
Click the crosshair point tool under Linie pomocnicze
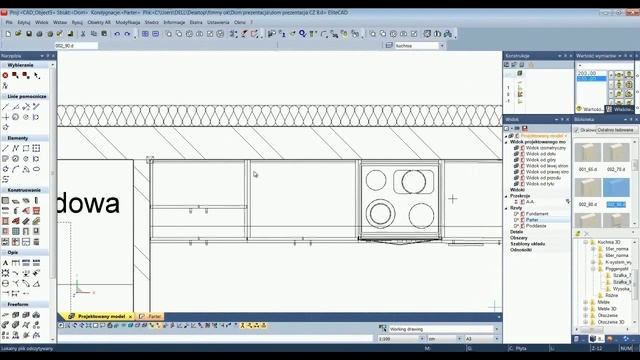[x=5, y=117]
